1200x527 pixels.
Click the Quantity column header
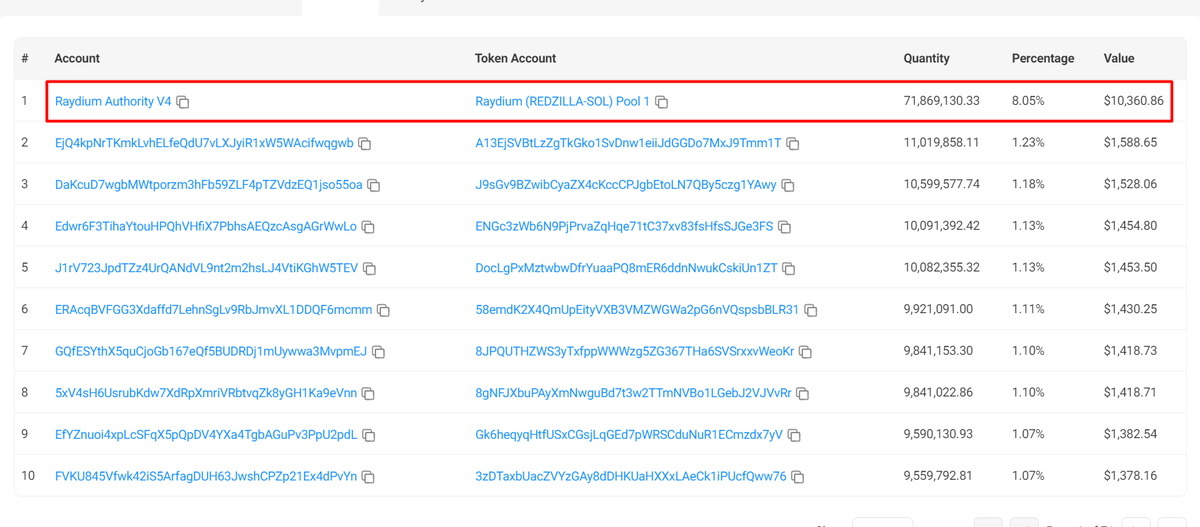pos(927,58)
